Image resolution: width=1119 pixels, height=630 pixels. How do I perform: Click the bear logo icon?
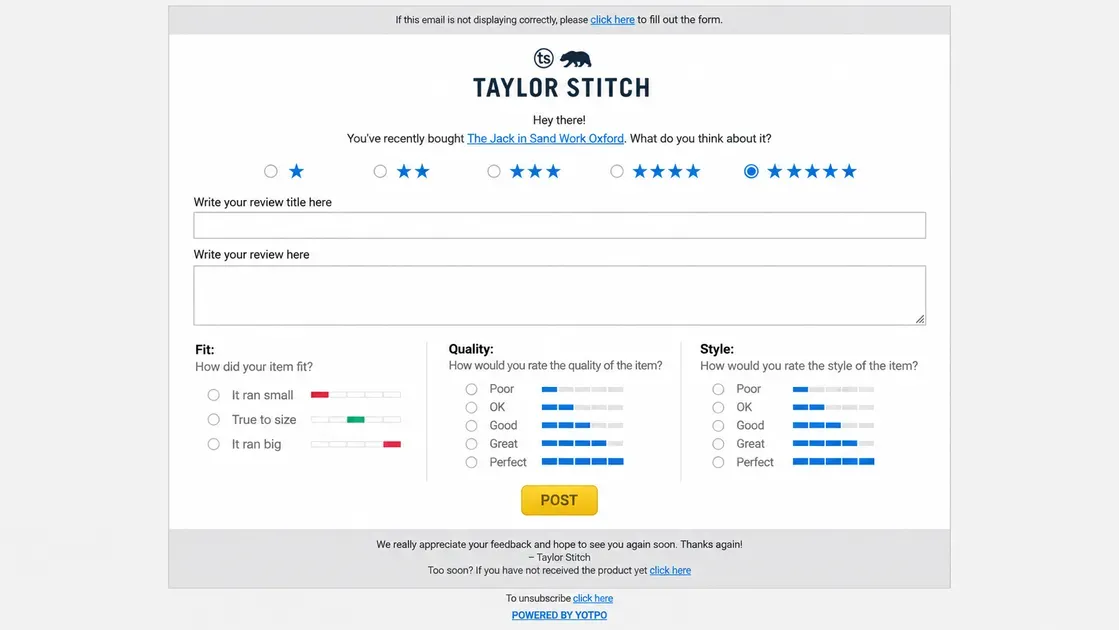(x=576, y=59)
